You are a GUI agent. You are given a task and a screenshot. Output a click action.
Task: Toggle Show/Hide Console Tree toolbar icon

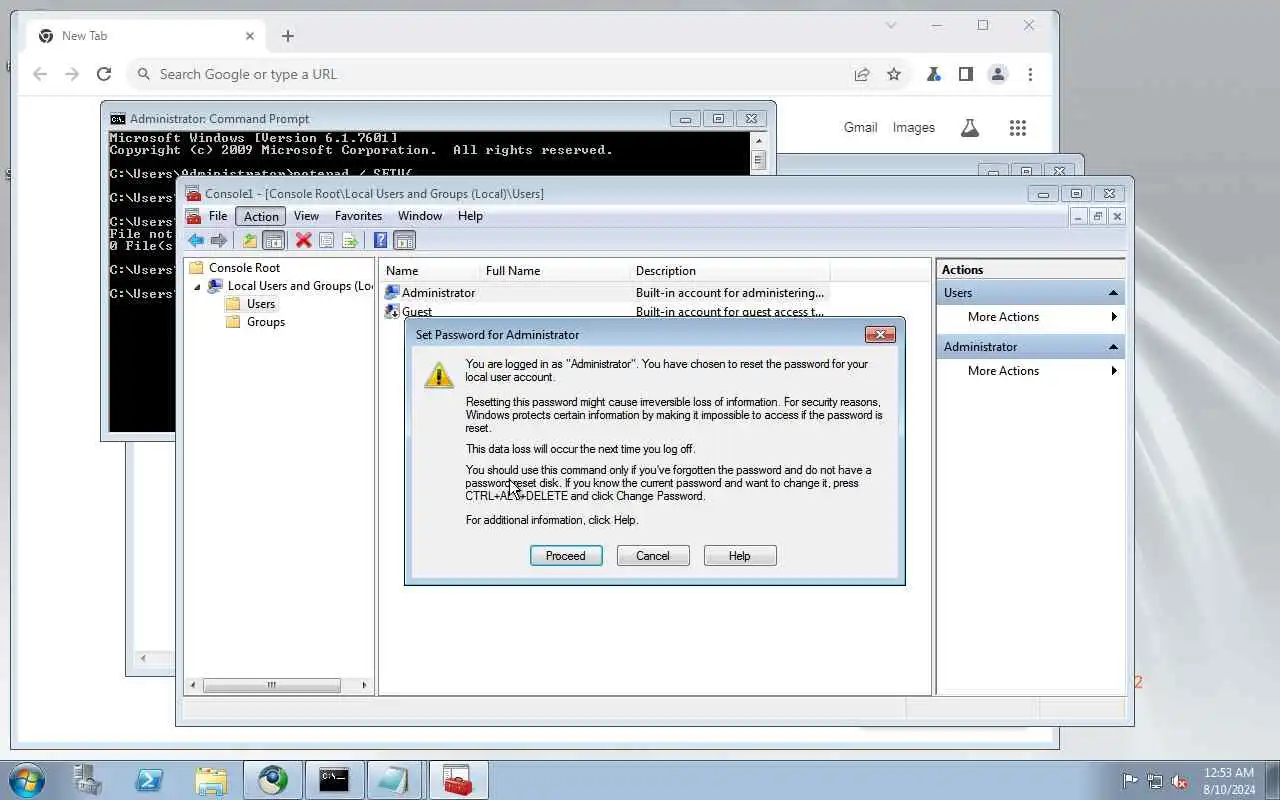pos(273,240)
